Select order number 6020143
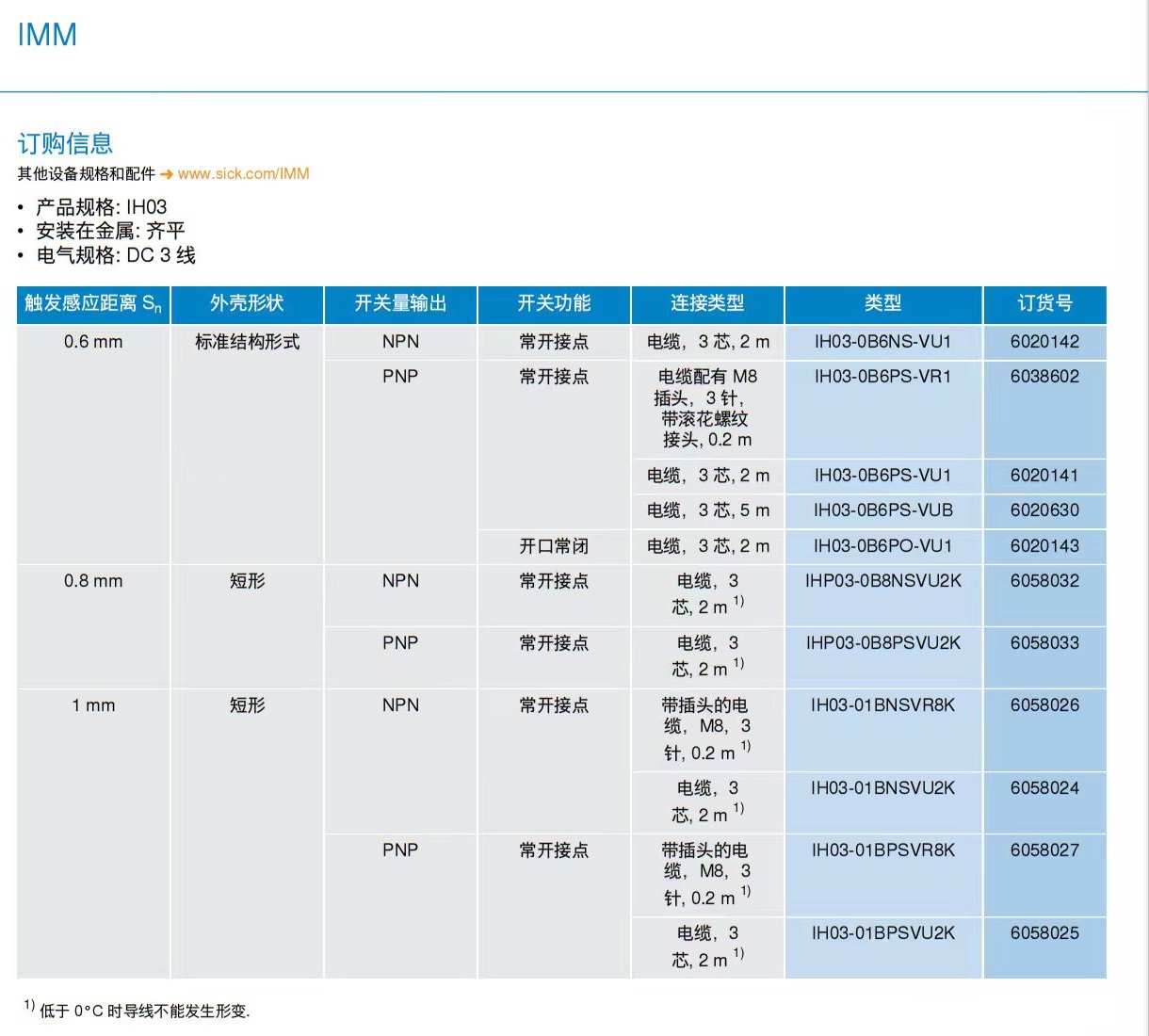Screen dimensions: 1149x1036 [x=1044, y=546]
